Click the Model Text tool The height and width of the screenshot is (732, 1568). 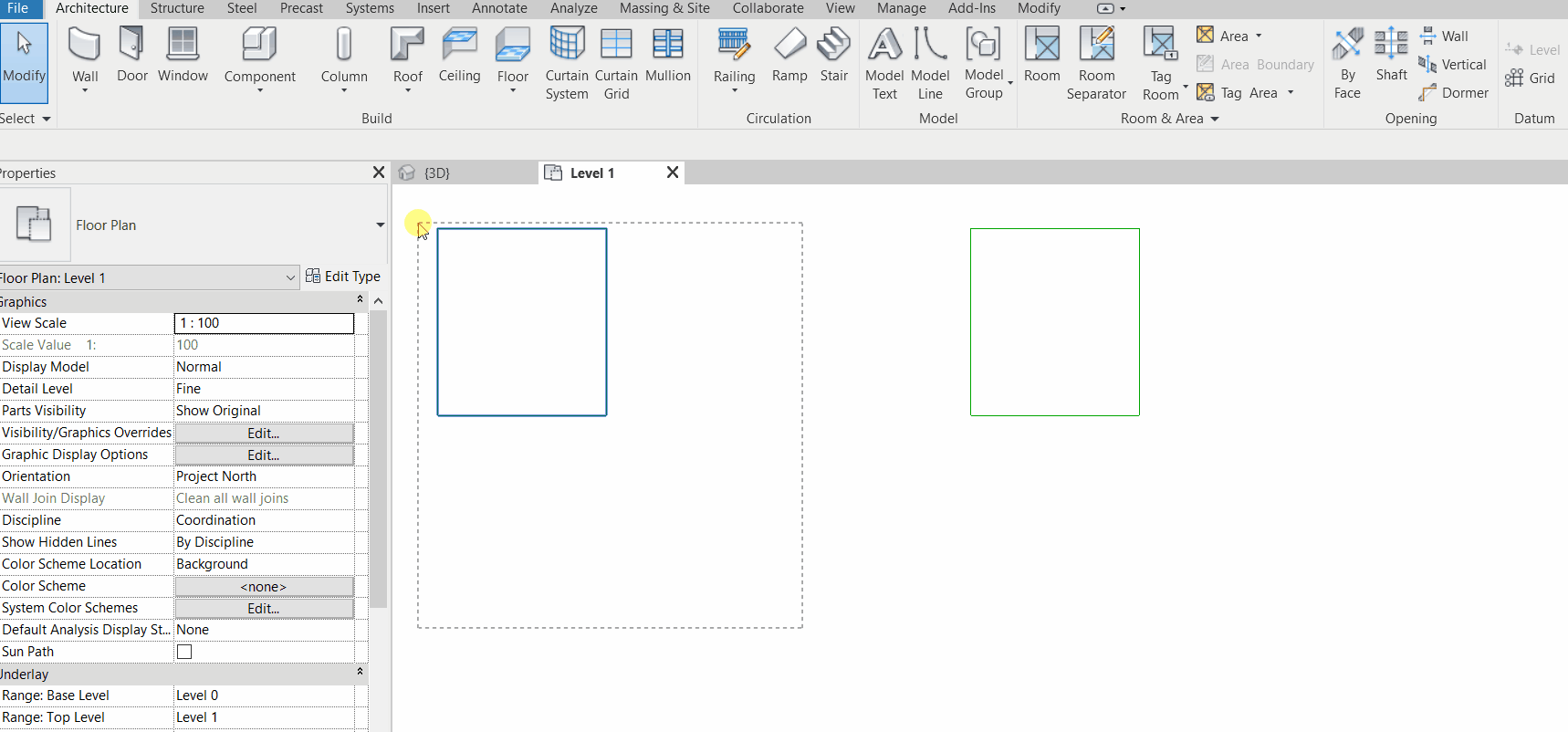[x=884, y=64]
